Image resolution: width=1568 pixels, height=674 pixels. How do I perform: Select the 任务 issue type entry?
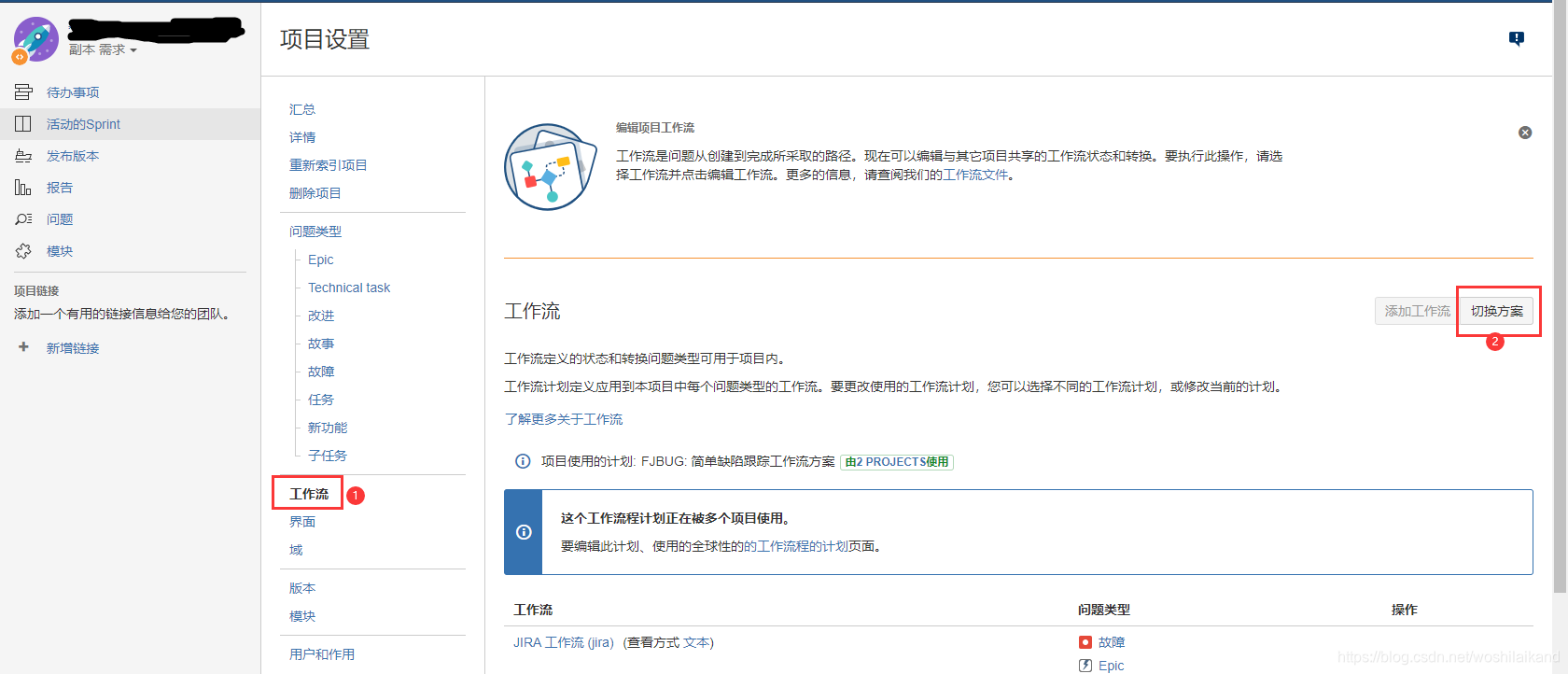[x=321, y=400]
